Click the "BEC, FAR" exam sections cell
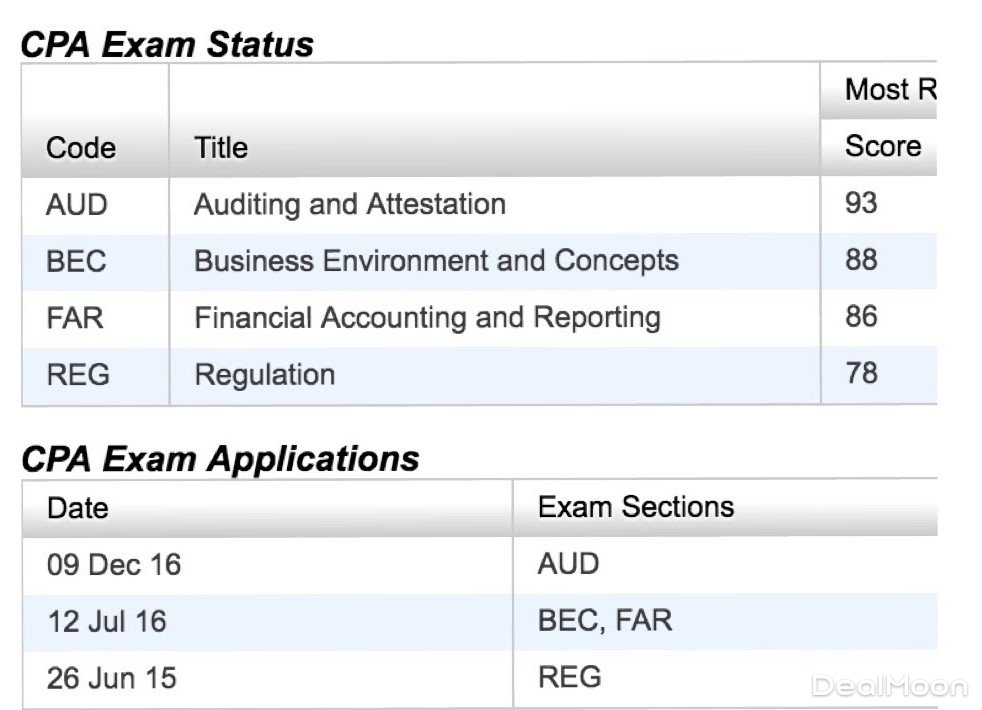 [x=605, y=620]
